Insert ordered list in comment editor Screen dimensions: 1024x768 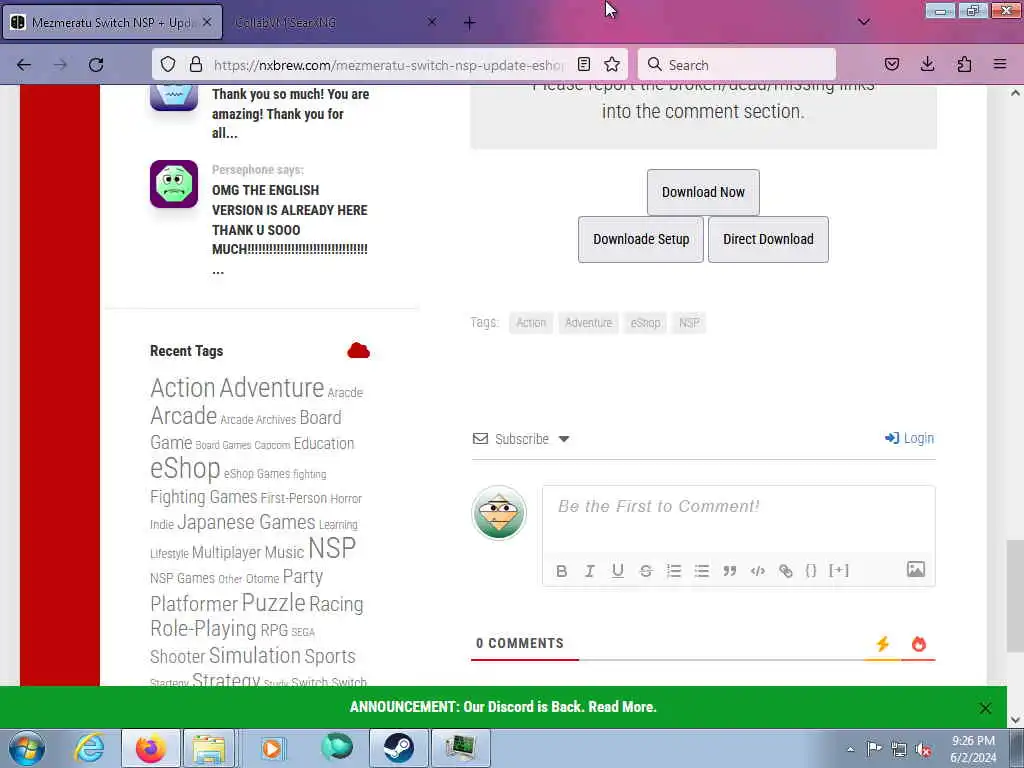[674, 571]
